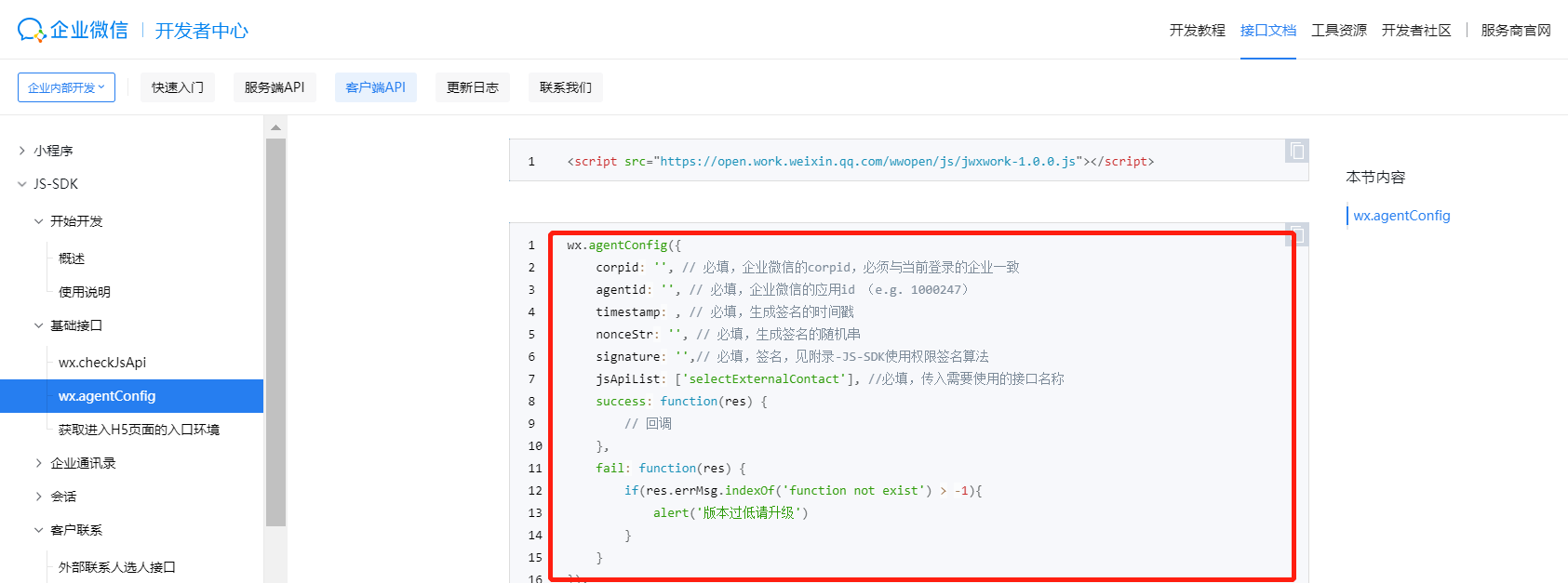
Task: Switch to 快速入门 tab
Action: coord(178,87)
